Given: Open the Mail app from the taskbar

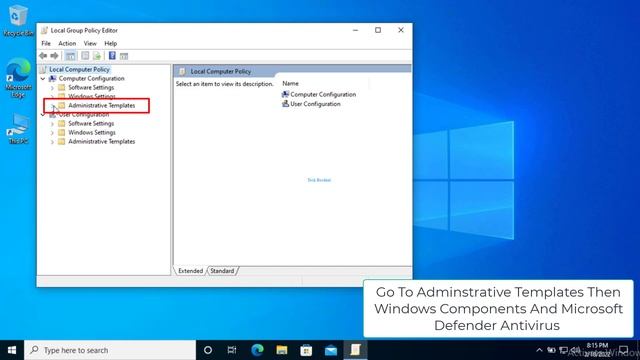Looking at the screenshot, I should coord(331,350).
